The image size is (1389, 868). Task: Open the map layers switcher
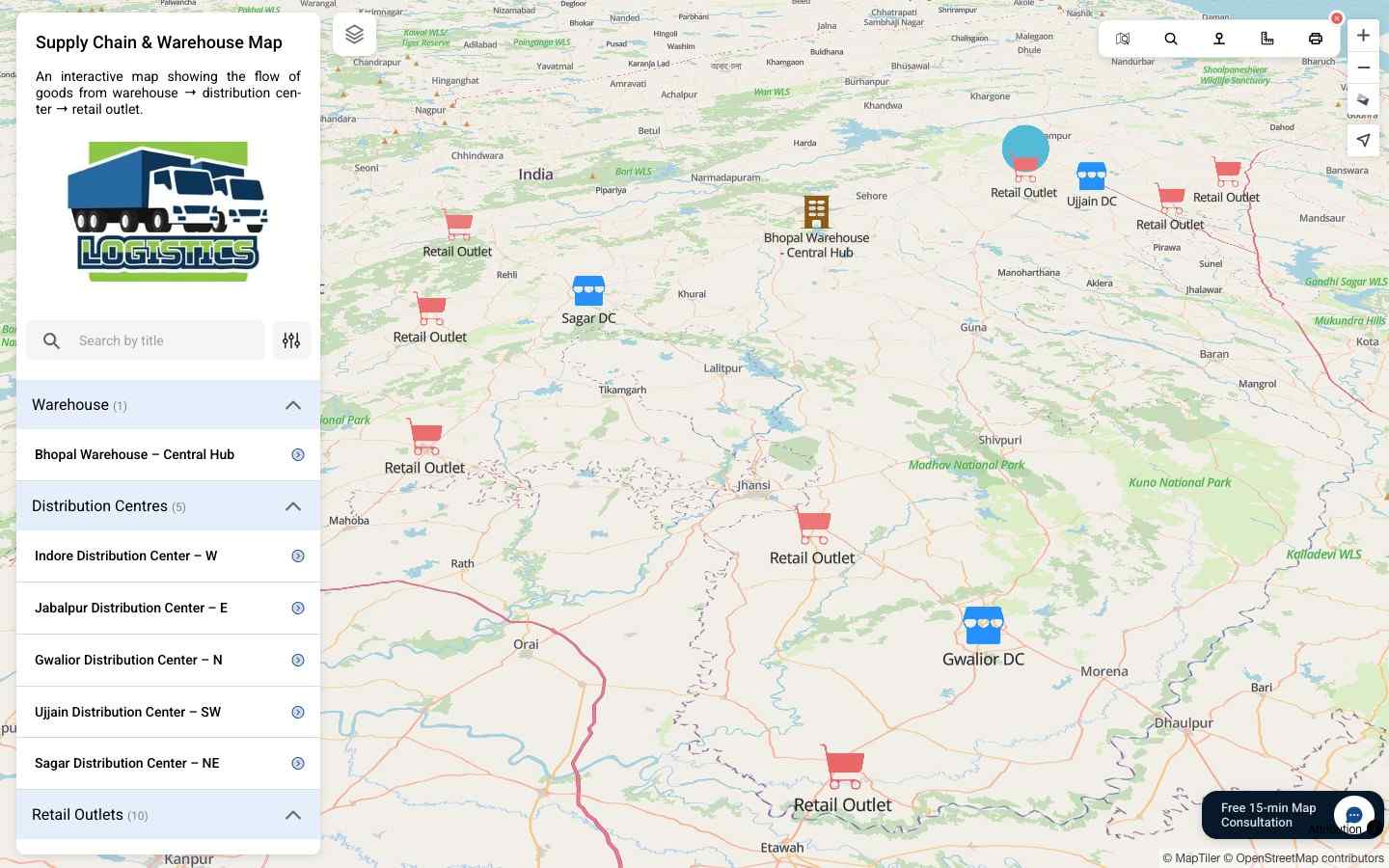(354, 35)
